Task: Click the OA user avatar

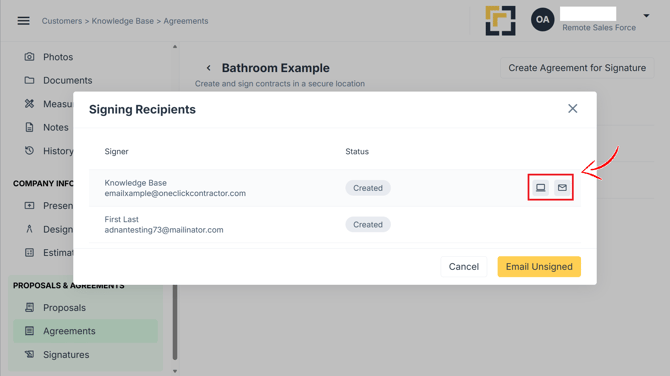Action: (542, 19)
